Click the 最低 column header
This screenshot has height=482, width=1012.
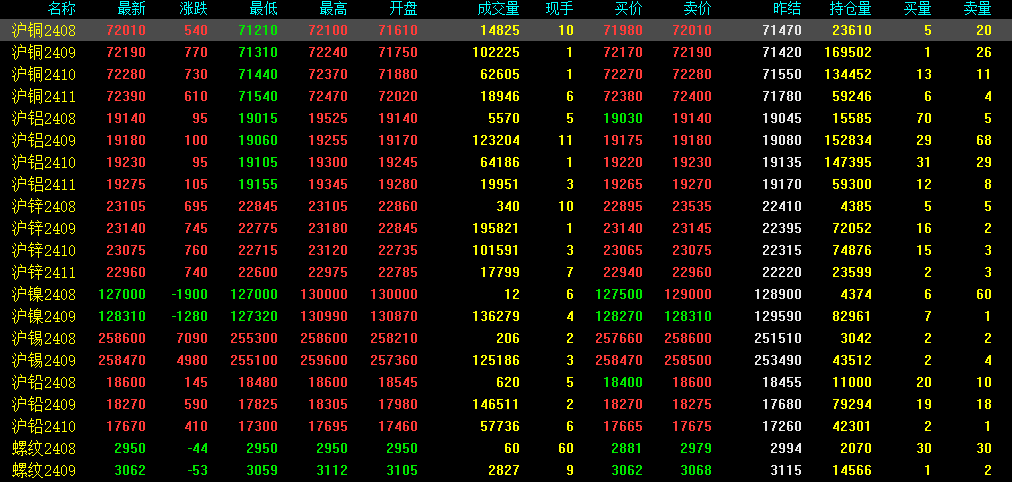pos(264,9)
